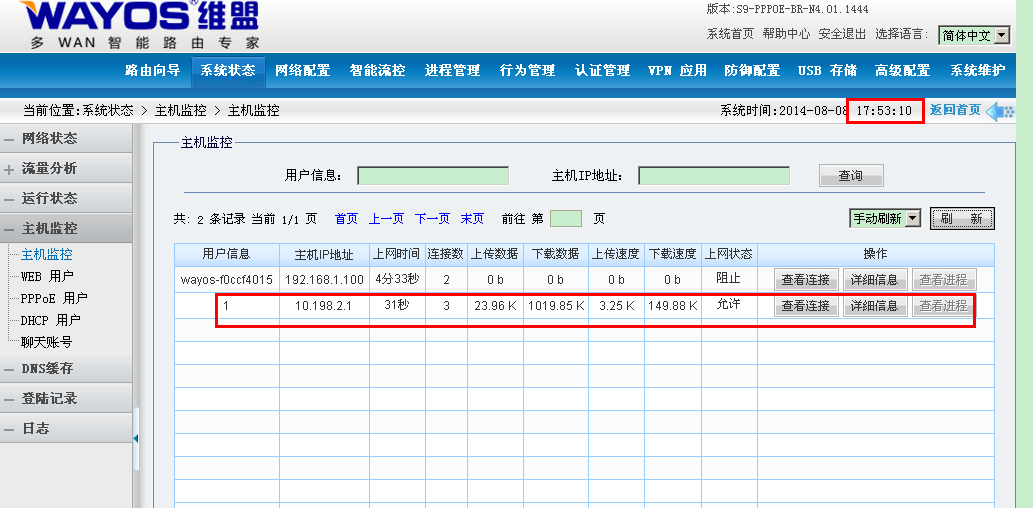Click the 刷新 refresh button
Screen dimensions: 1033x508
pos(961,219)
